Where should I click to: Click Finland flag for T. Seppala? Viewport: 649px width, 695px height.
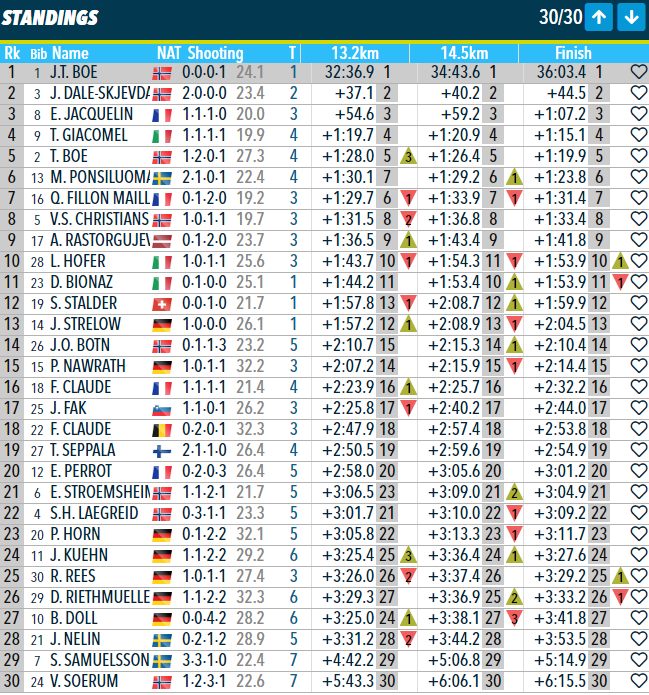[162, 450]
